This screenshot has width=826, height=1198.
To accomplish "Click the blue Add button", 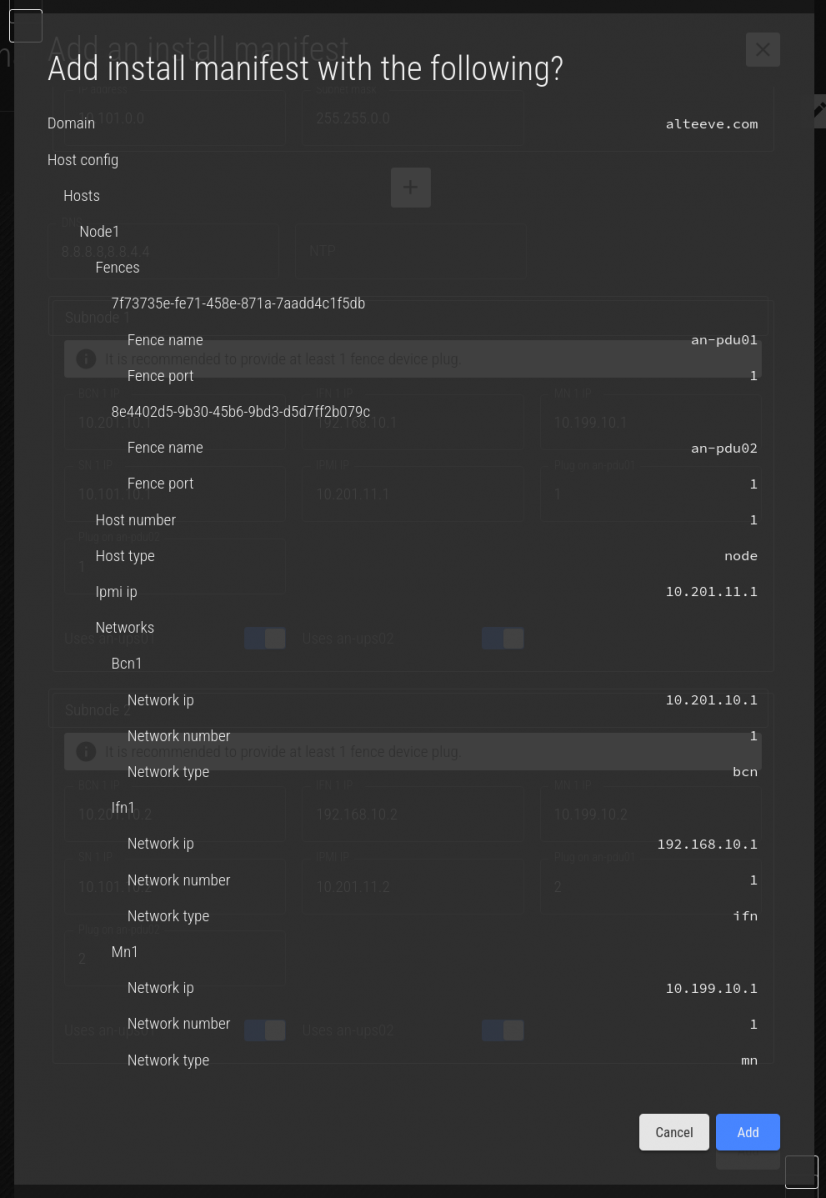I will click(747, 1132).
